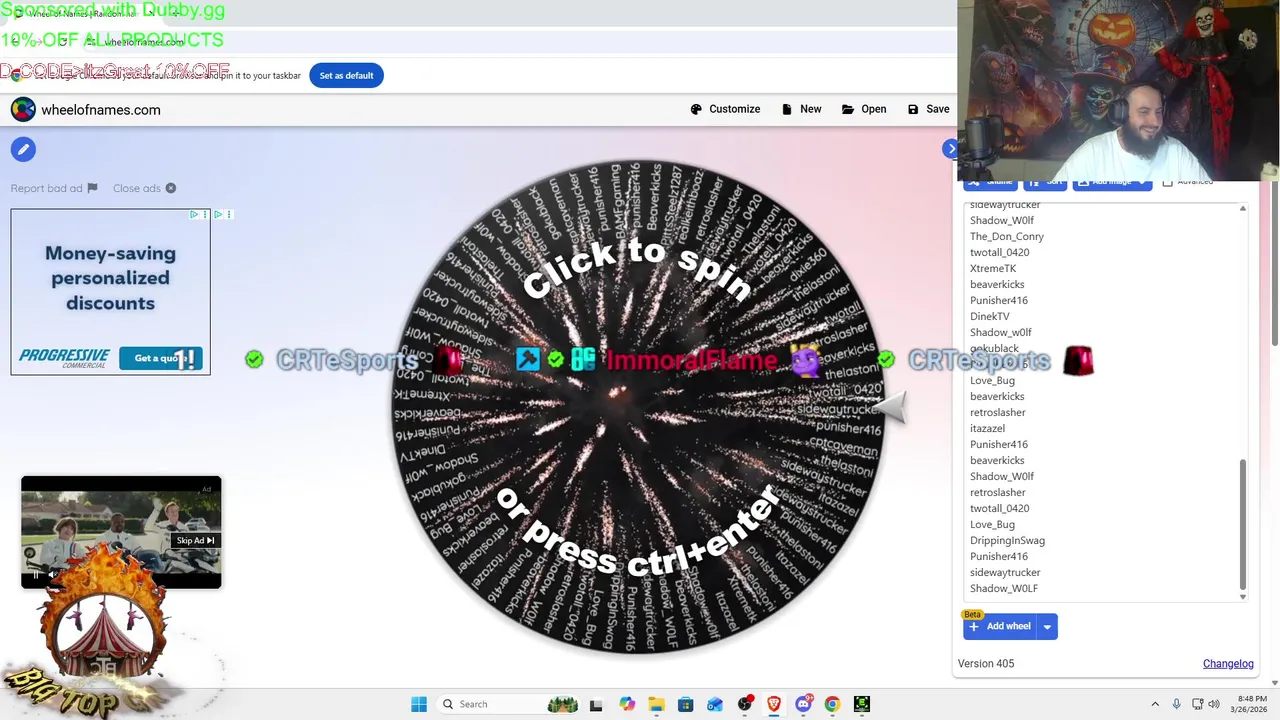Viewport: 1280px width, 720px height.
Task: Open Task View from the taskbar
Action: [x=596, y=704]
